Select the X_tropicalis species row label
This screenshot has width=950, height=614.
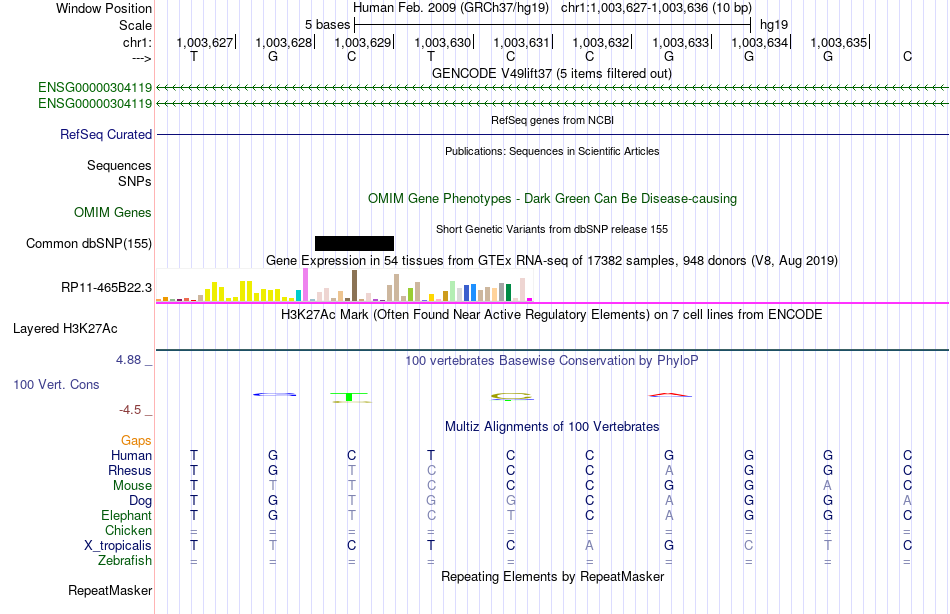[118, 546]
